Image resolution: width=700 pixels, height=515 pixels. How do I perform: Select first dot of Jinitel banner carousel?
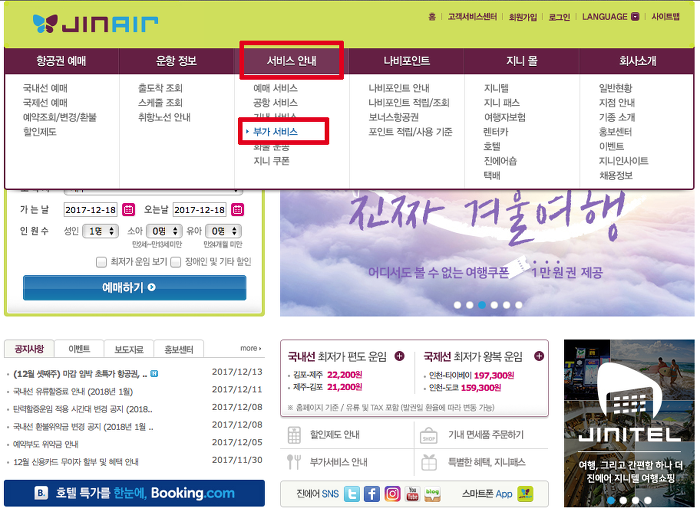[x=611, y=501]
